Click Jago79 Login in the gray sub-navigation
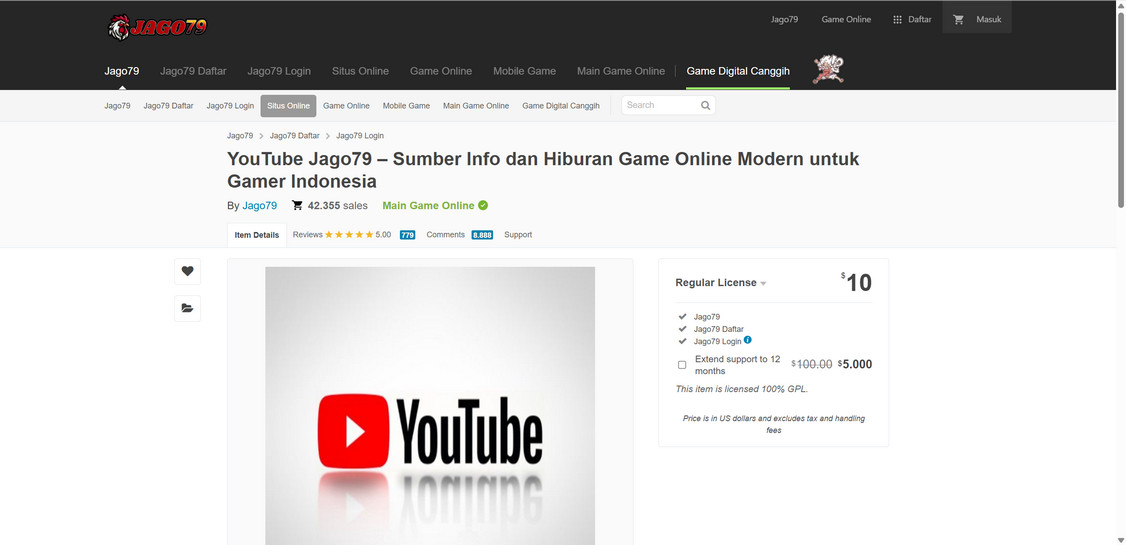This screenshot has height=545, width=1126. point(230,106)
